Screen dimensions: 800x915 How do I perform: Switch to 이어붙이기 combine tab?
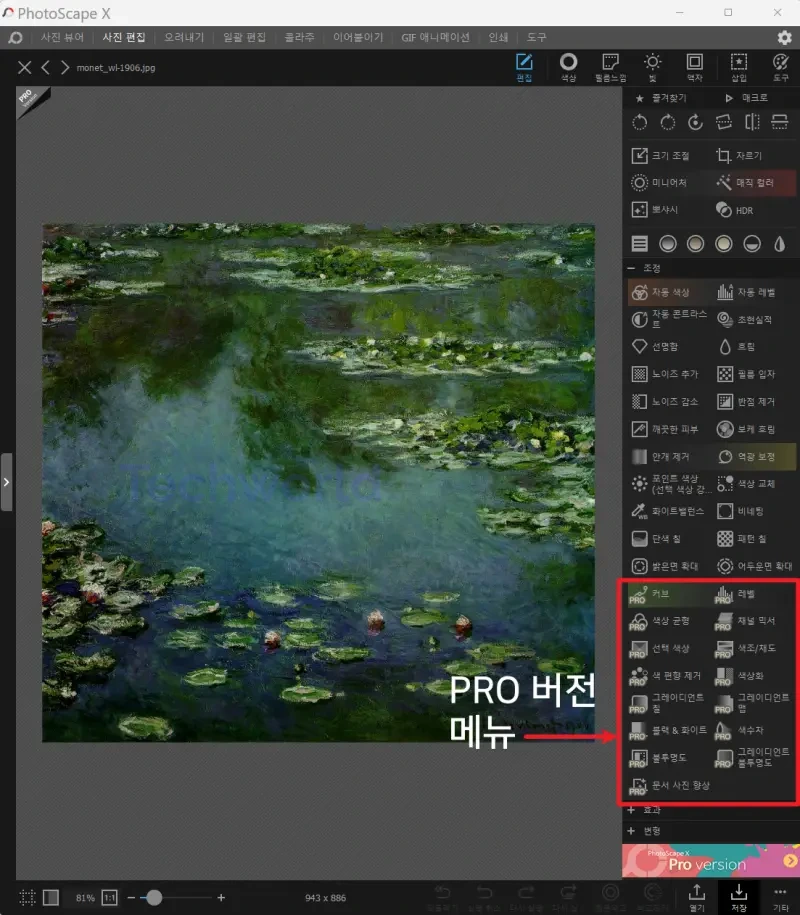[358, 37]
